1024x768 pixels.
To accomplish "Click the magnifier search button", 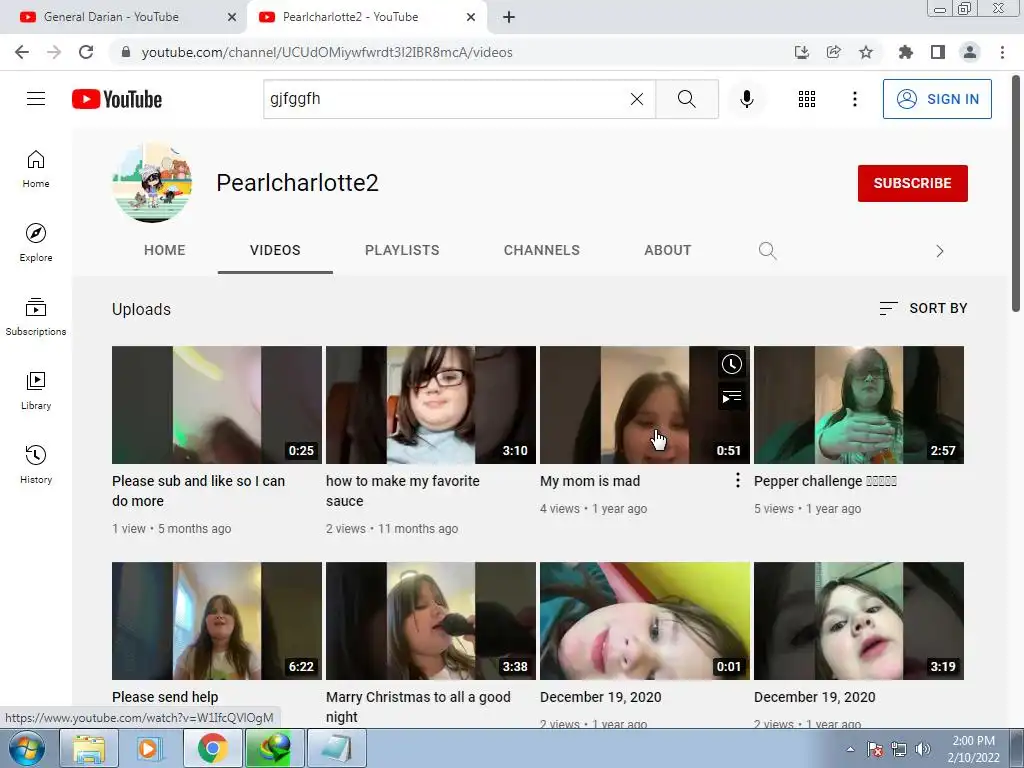I will click(686, 99).
